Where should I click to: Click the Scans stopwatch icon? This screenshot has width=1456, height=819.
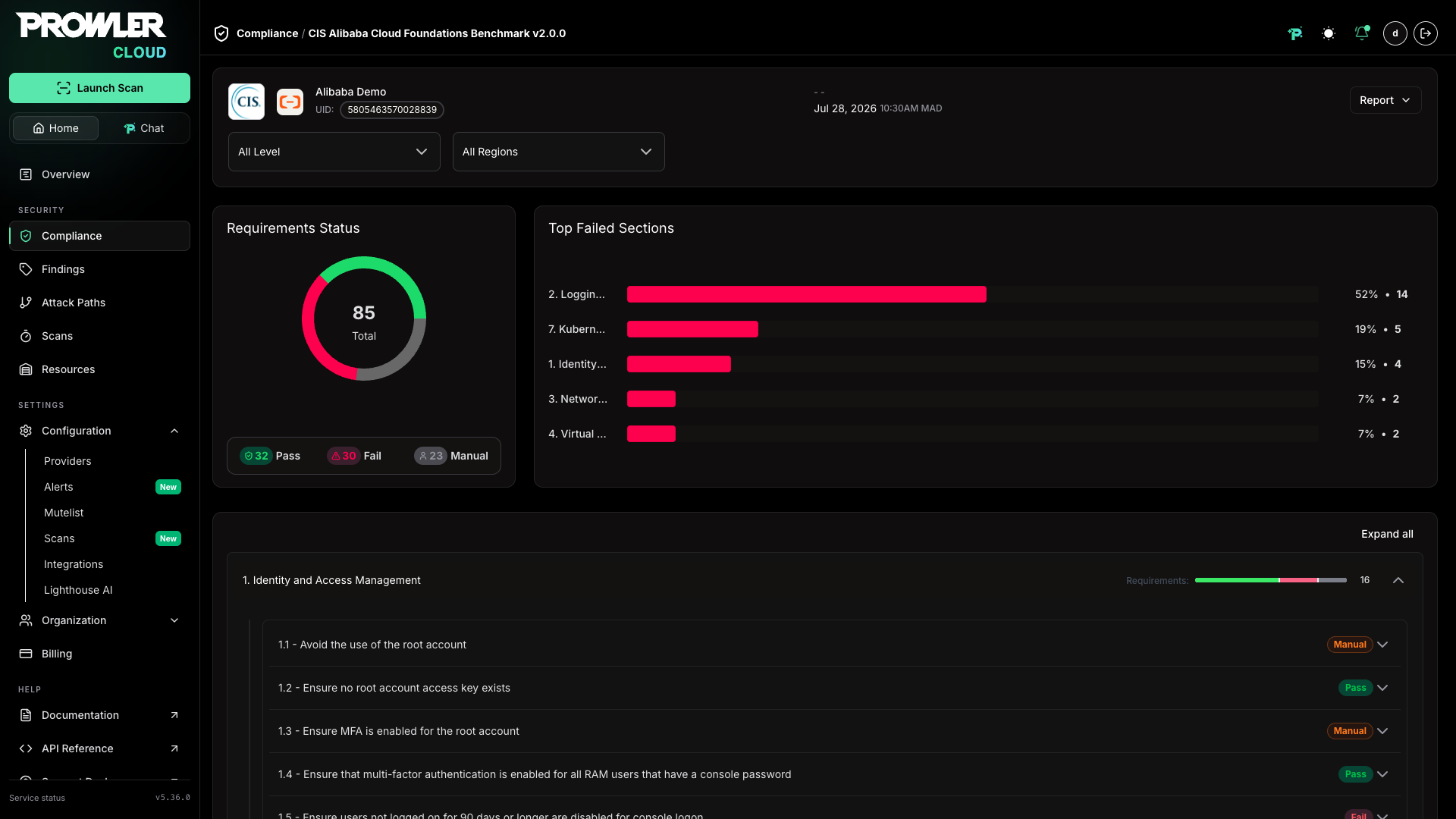26,336
